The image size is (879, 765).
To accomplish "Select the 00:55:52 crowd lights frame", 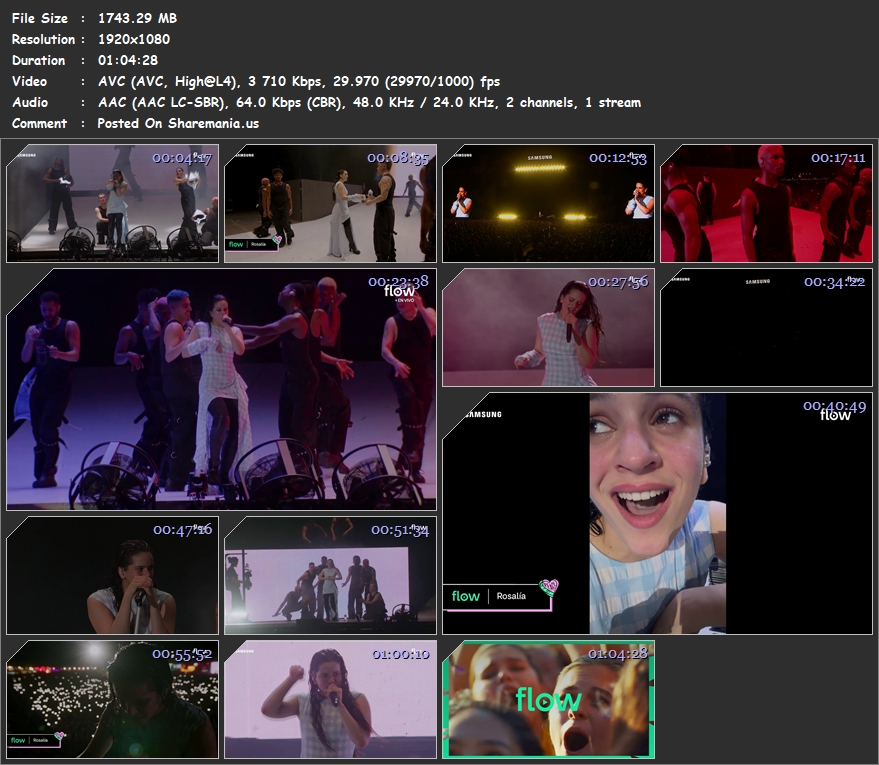I will coord(112,699).
